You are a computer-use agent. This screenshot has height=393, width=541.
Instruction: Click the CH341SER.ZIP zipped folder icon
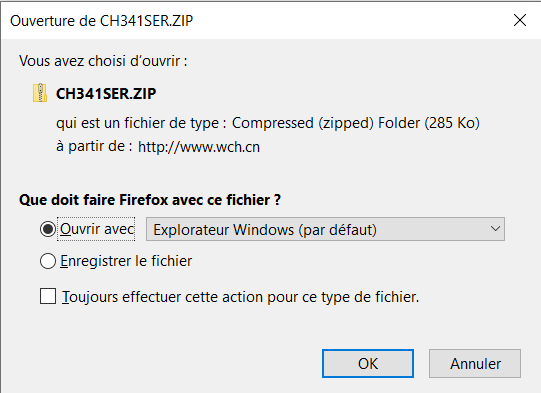[x=40, y=93]
